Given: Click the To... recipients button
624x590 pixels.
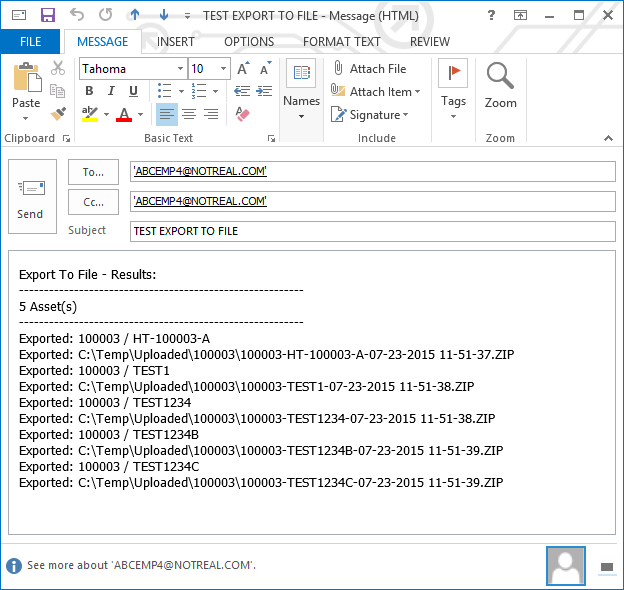Looking at the screenshot, I should click(93, 172).
